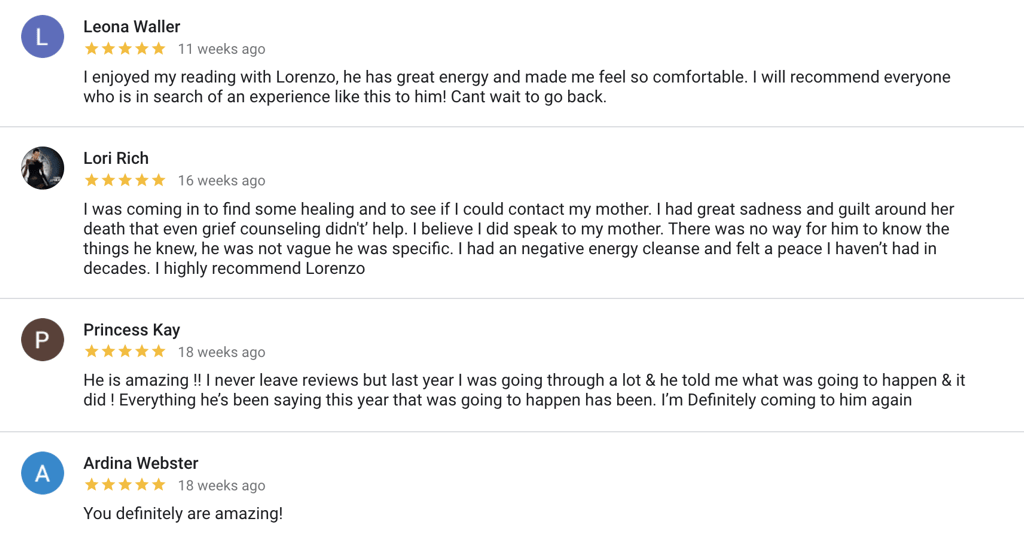Click Ardina Webster's blue A avatar
Image resolution: width=1024 pixels, height=543 pixels.
click(42, 473)
